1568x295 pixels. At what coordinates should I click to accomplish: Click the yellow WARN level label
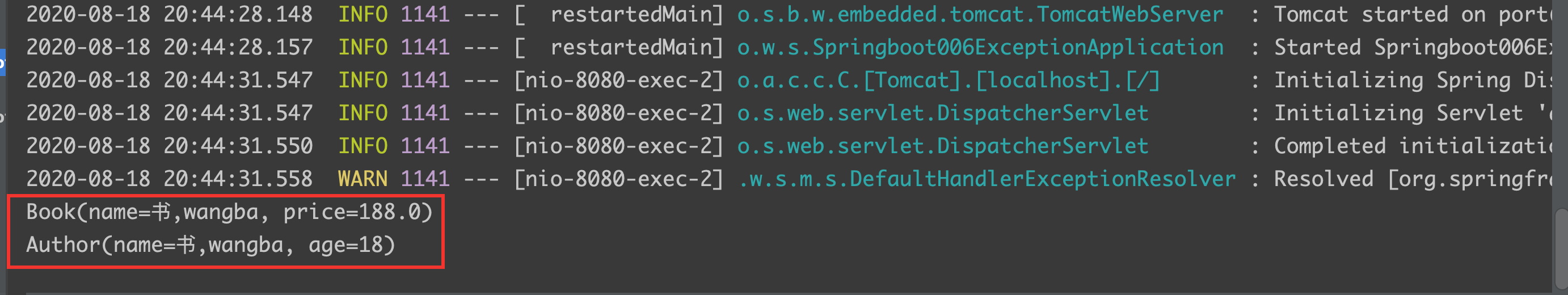[x=362, y=178]
